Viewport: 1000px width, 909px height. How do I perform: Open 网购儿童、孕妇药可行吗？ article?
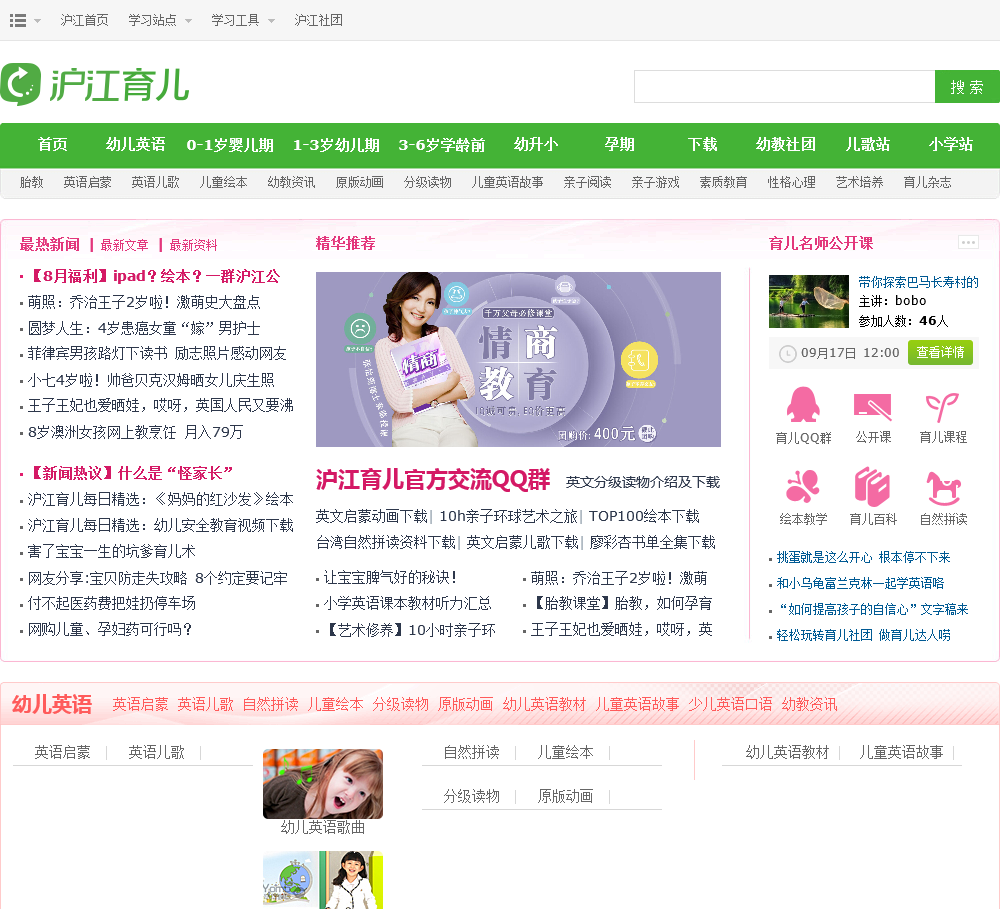(x=110, y=630)
